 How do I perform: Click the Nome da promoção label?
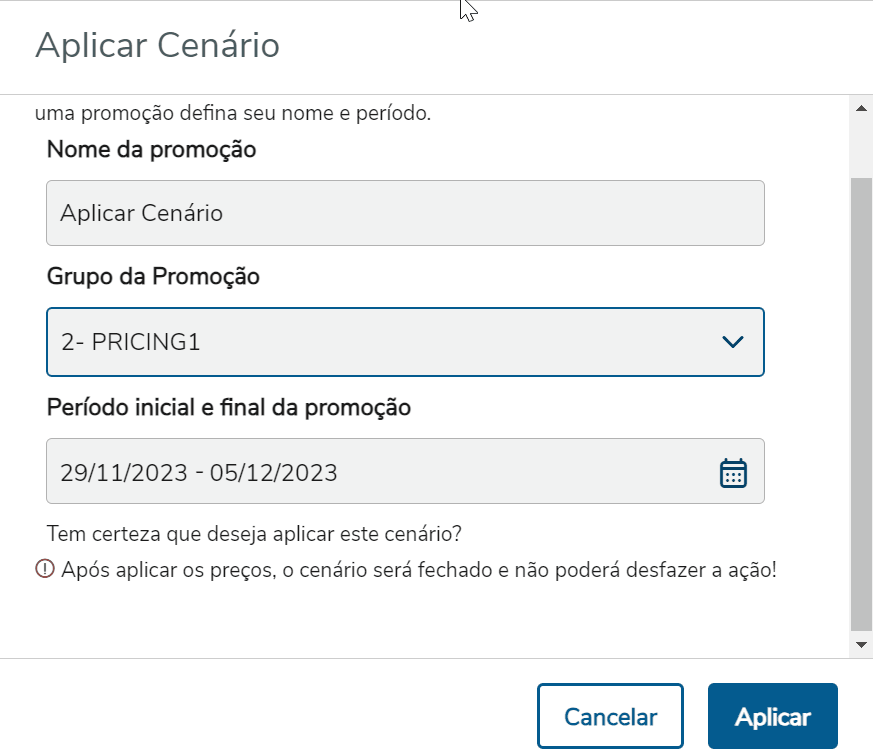tap(151, 150)
